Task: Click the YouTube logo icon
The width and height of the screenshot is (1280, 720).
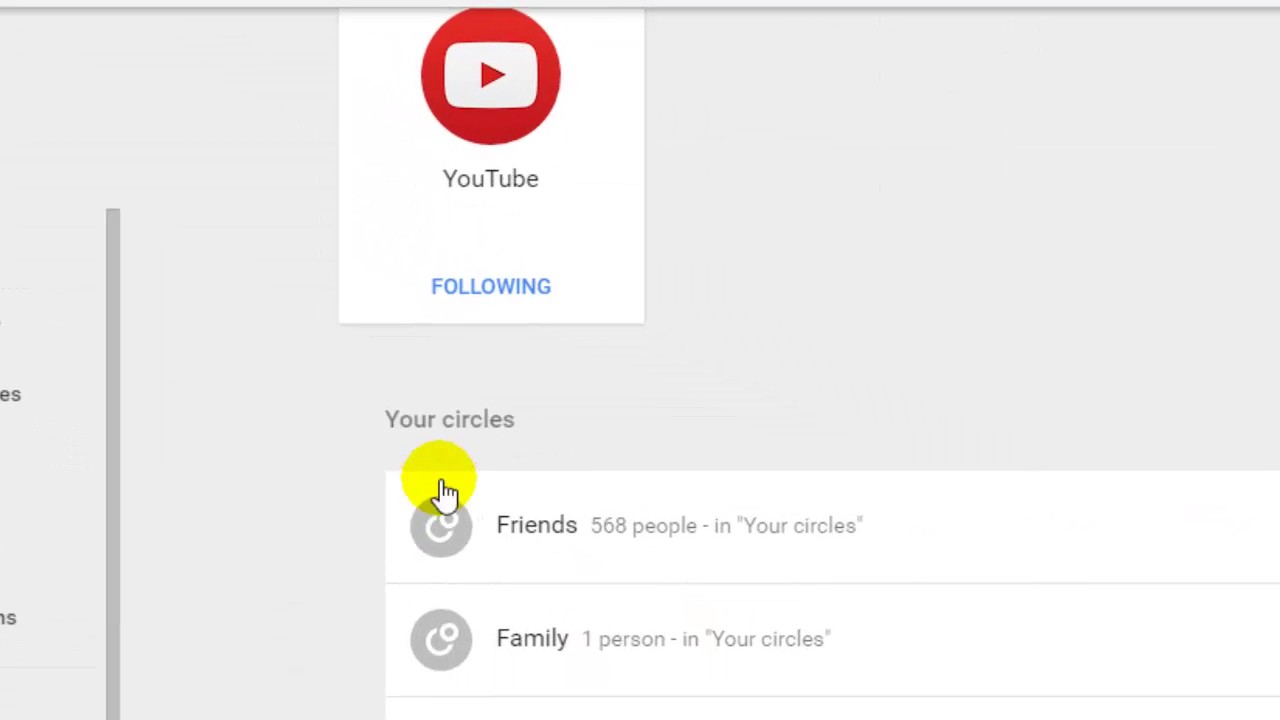Action: (491, 76)
